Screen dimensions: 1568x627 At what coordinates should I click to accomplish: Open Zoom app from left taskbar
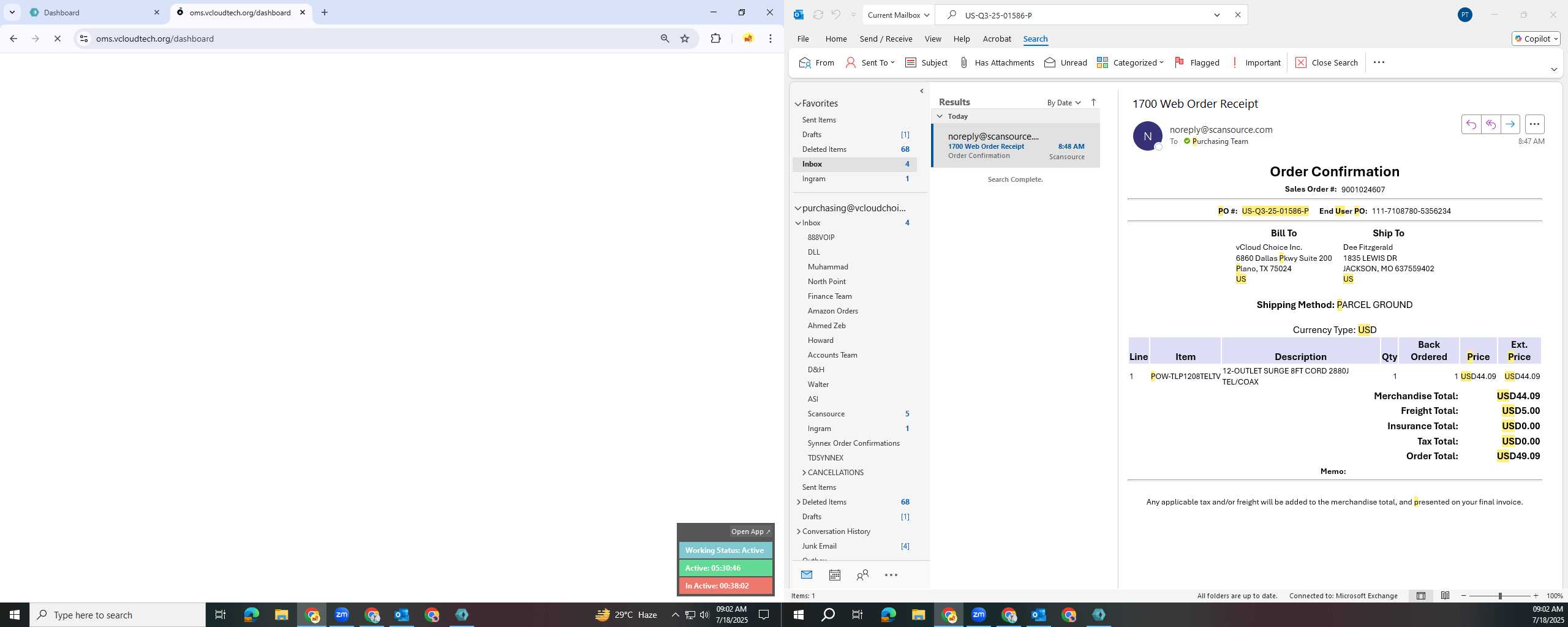point(342,615)
